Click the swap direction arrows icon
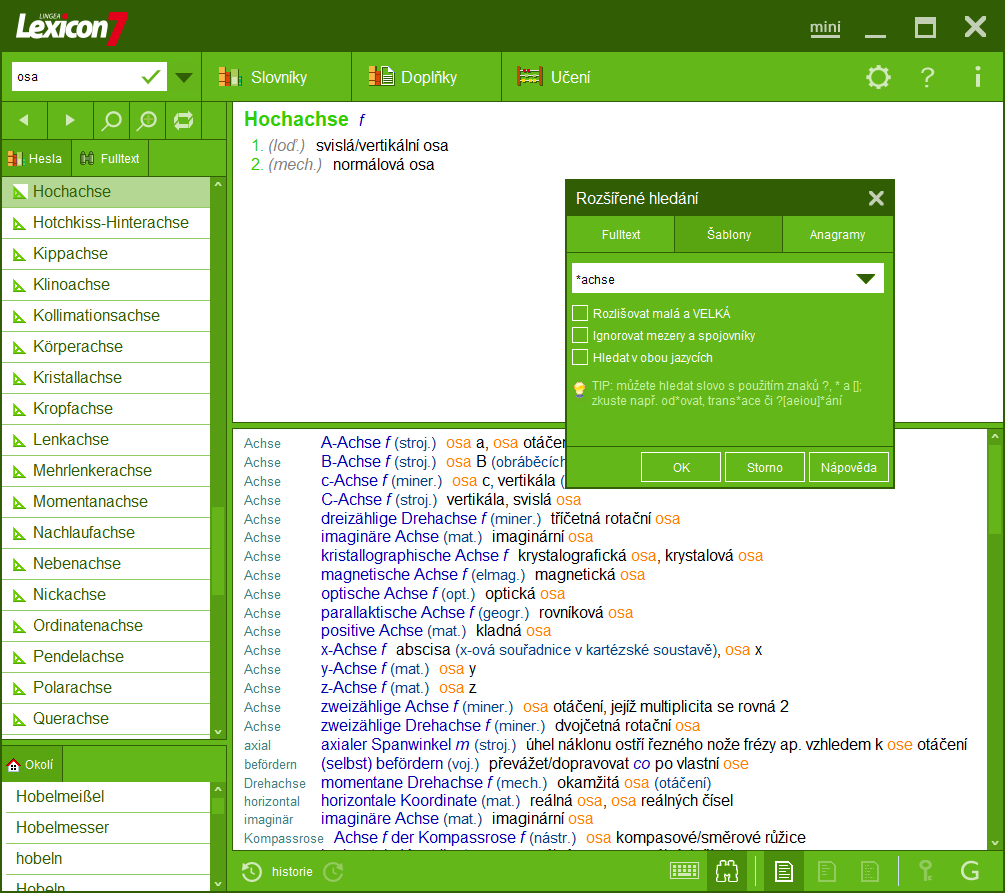This screenshot has width=1005, height=893. pyautogui.click(x=183, y=120)
